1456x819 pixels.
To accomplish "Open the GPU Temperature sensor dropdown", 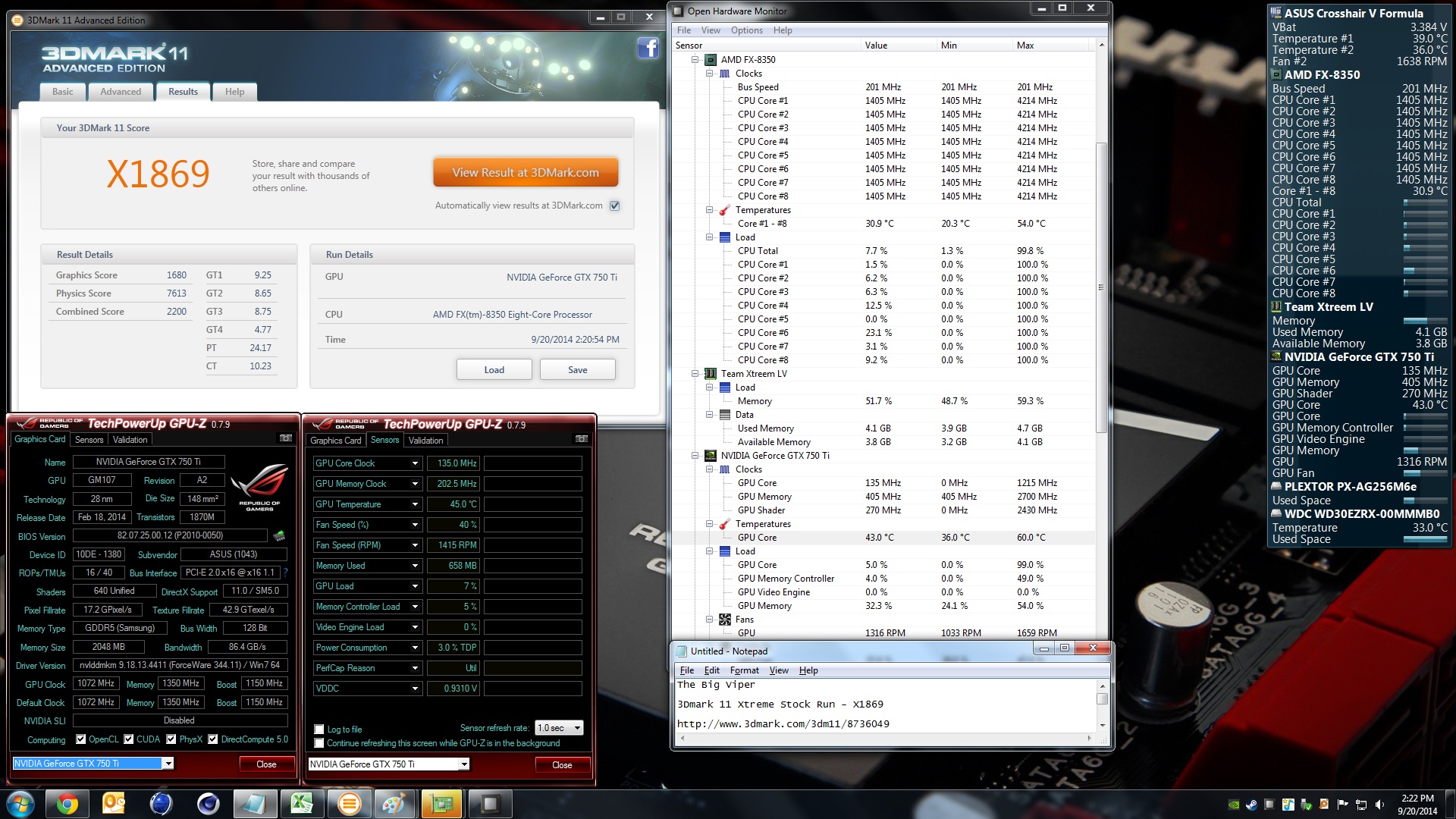I will tap(415, 504).
